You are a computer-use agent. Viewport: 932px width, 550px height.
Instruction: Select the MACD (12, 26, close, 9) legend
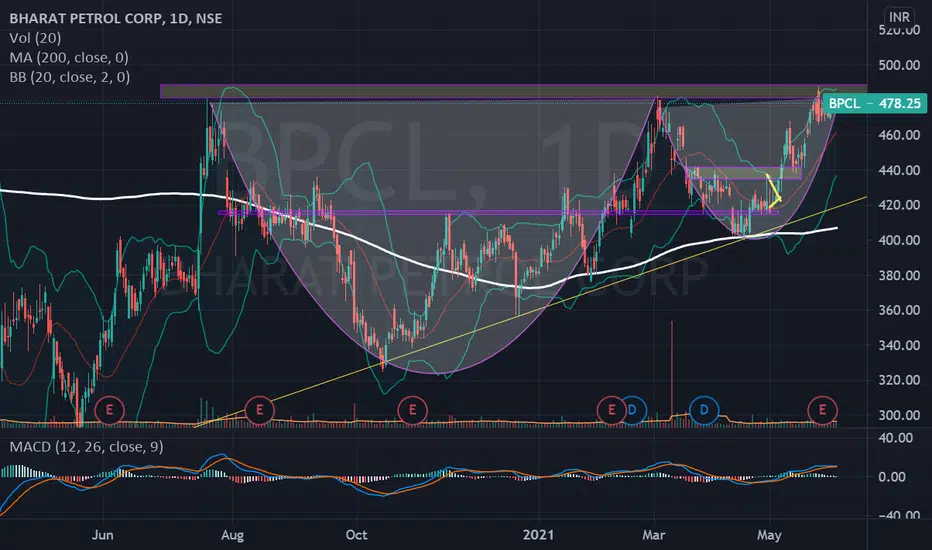[x=86, y=447]
